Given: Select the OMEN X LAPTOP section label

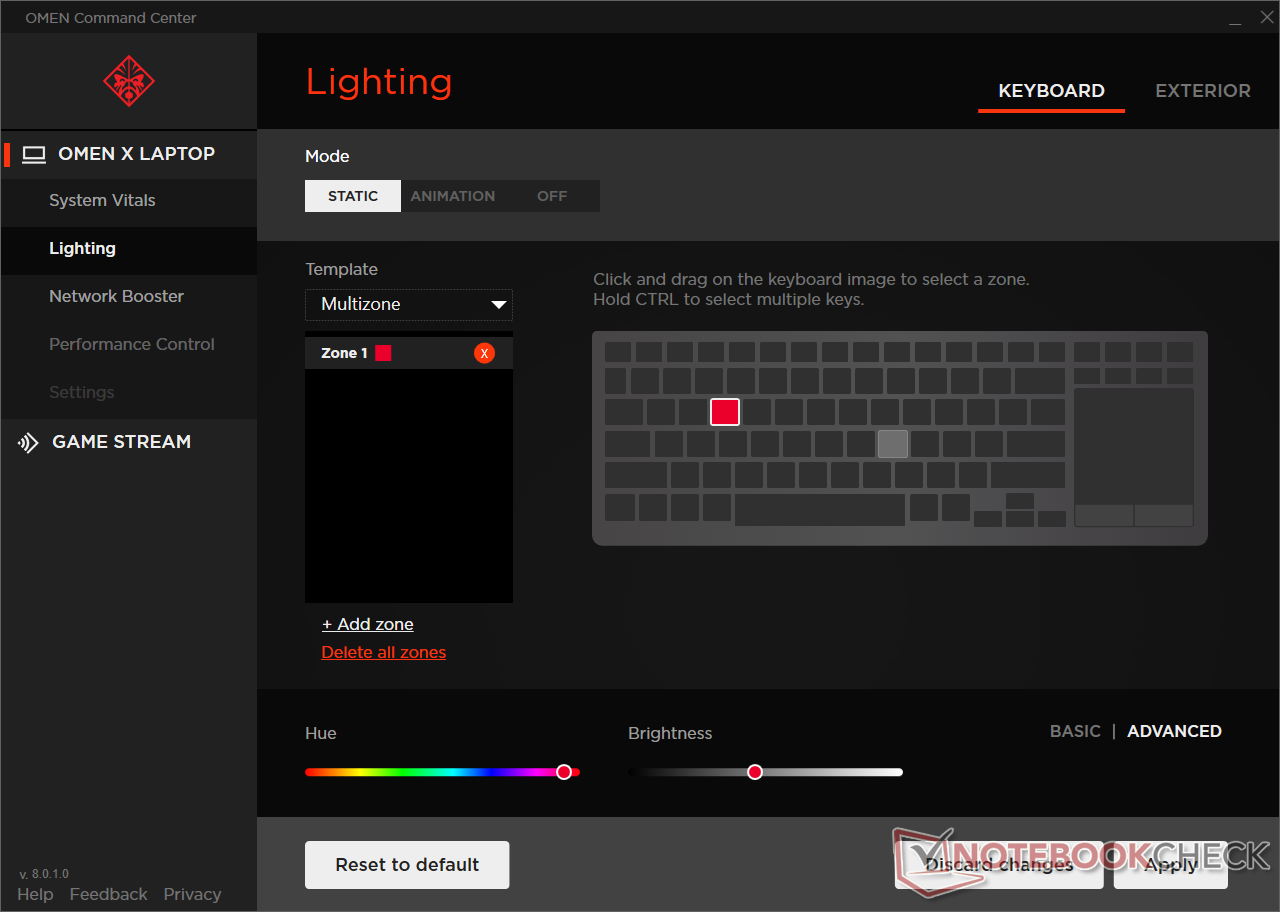Looking at the screenshot, I should tap(136, 154).
